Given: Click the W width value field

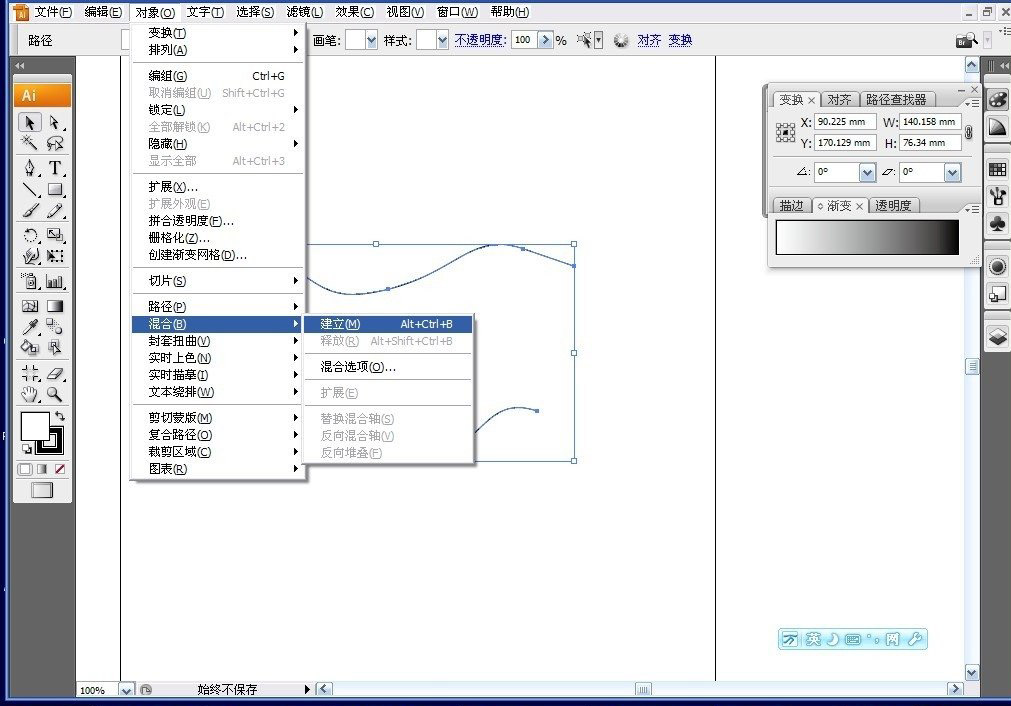Looking at the screenshot, I should (930, 121).
